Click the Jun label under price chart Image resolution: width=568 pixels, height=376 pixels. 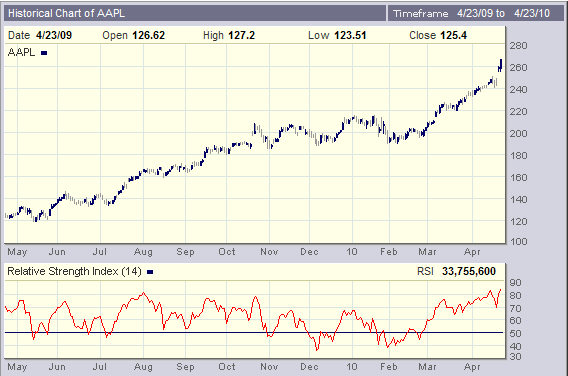(57, 252)
